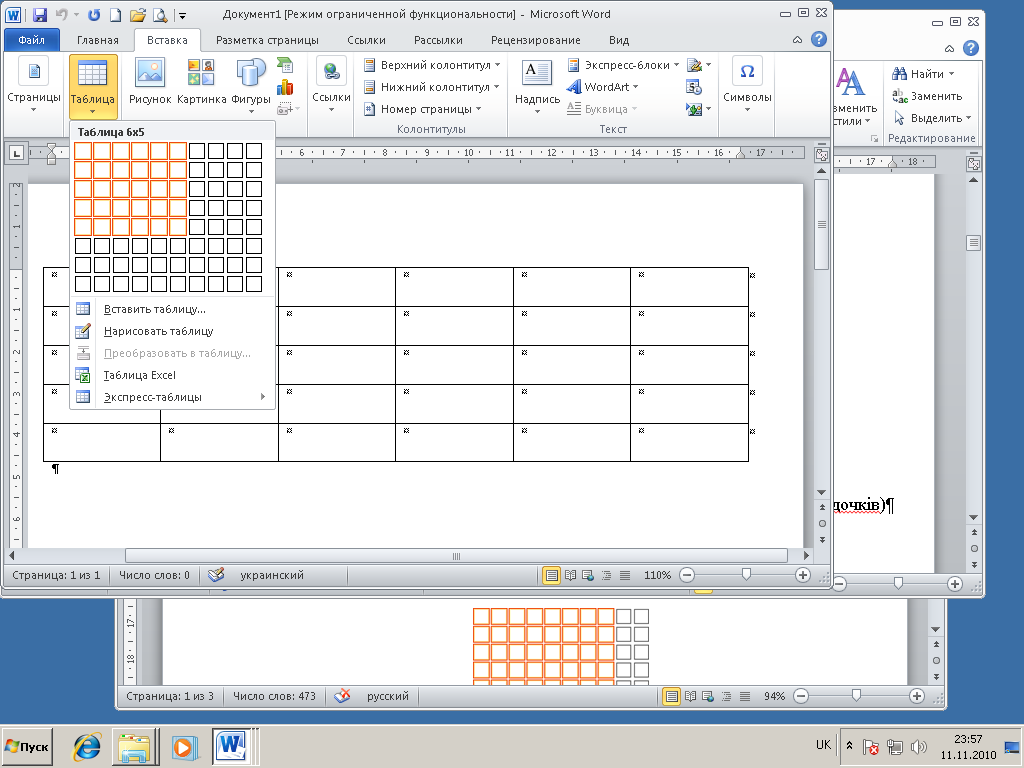Screen dimensions: 1024x768
Task: Open Экспресс-таблицы submenu
Action: (172, 397)
